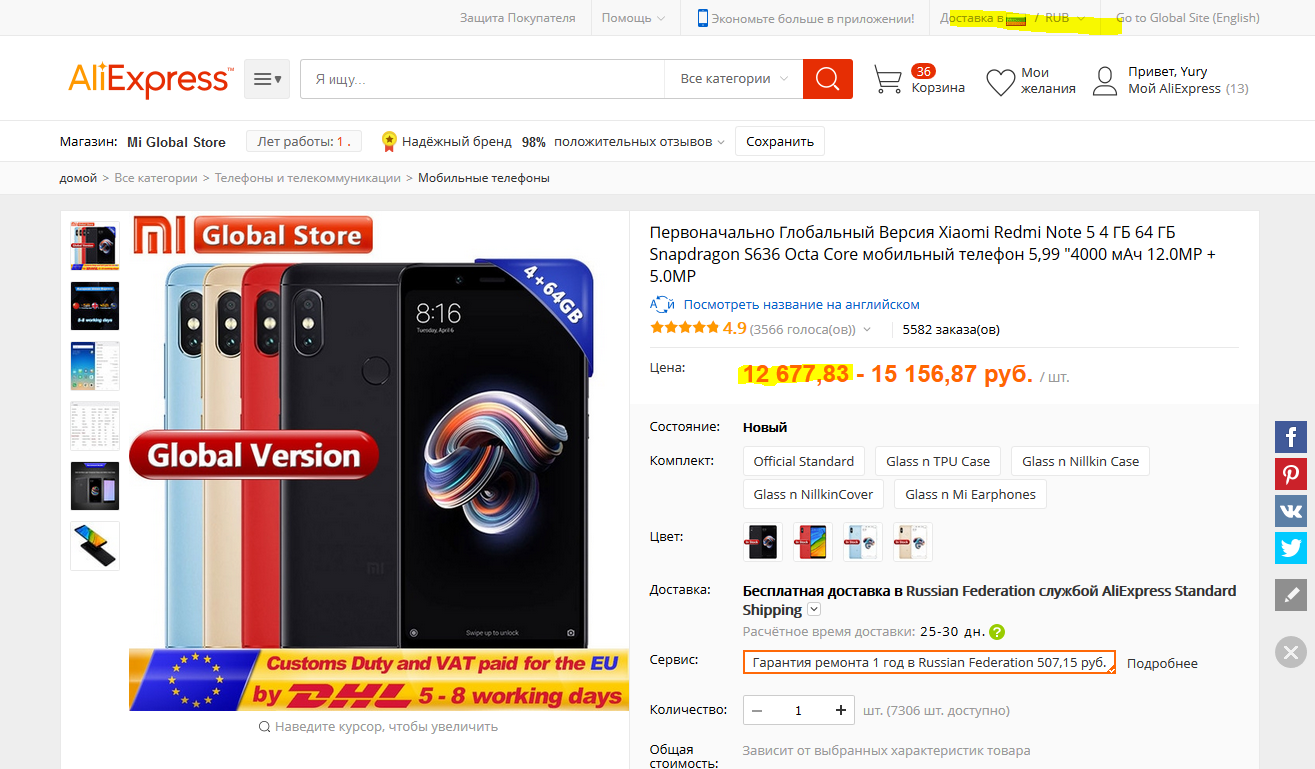This screenshot has height=769, width=1315.
Task: Click the 'Сохранить' store button
Action: (779, 142)
